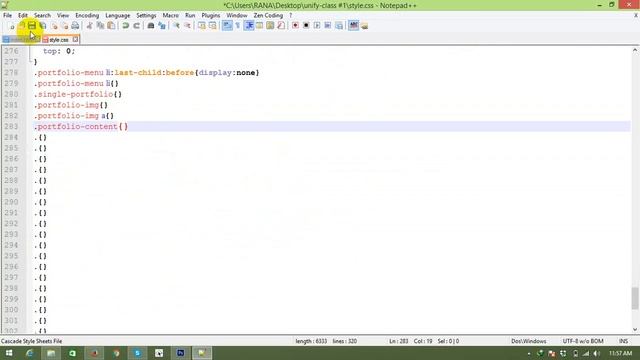Toggle INS insert mode in status bar

(x=623, y=341)
